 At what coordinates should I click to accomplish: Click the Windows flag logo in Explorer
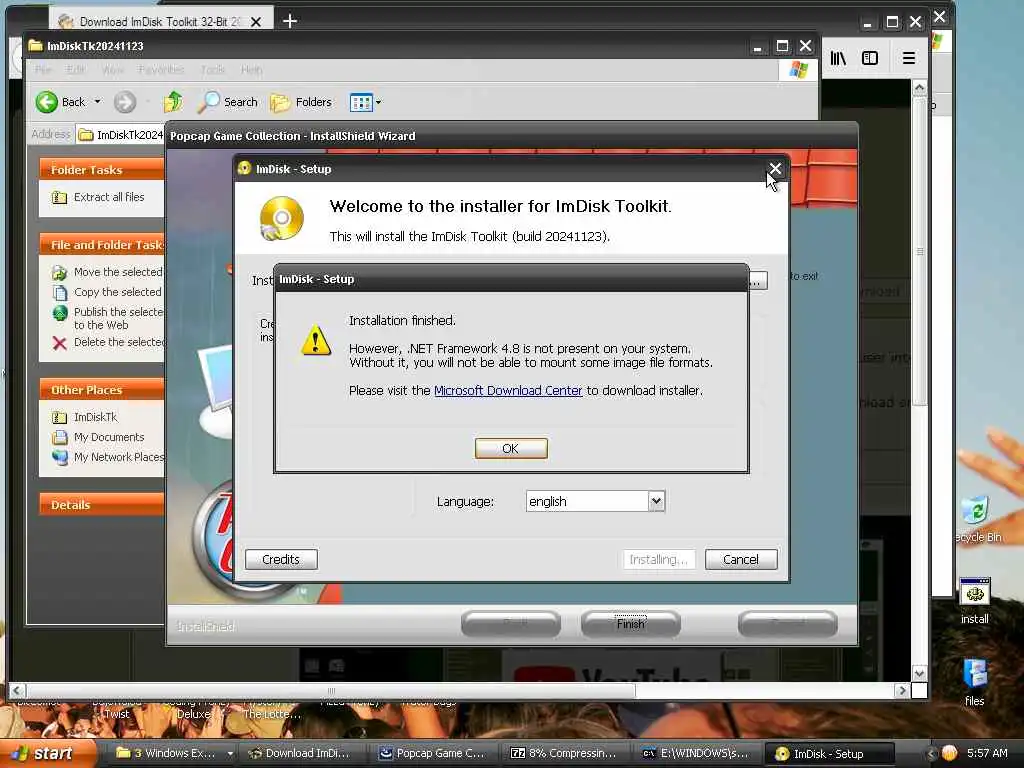[798, 69]
